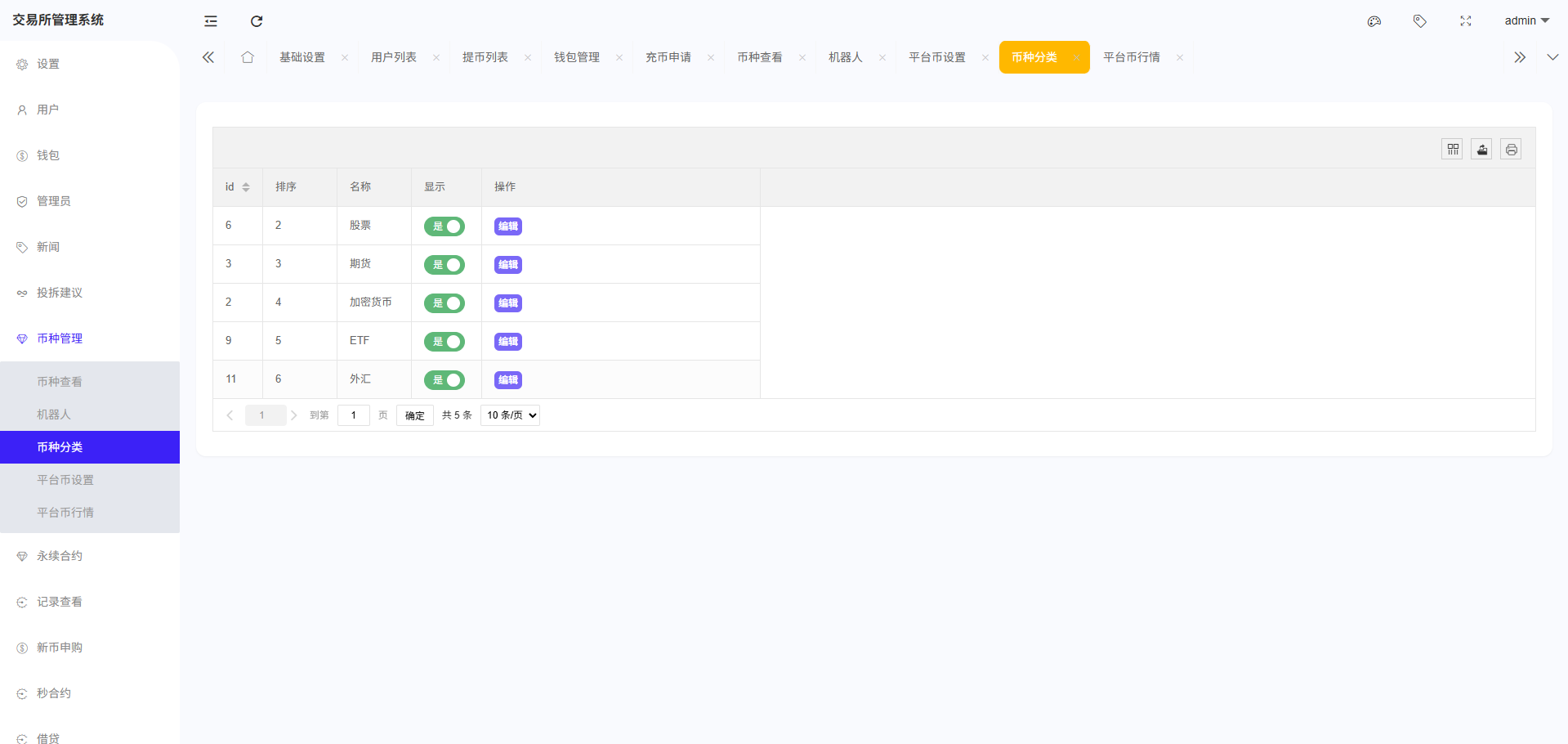Disable display switch for 外汇 row
The width and height of the screenshot is (1568, 744).
click(444, 380)
